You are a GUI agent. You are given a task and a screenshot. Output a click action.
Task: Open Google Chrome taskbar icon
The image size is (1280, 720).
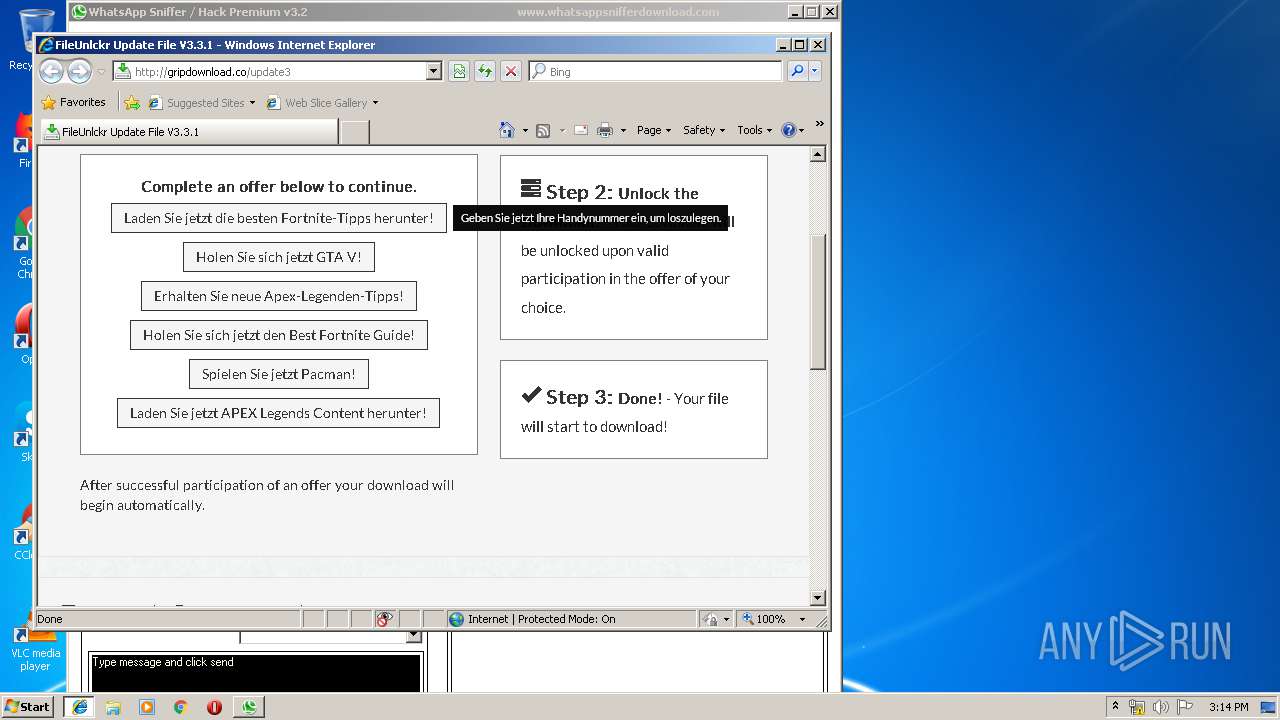[x=180, y=707]
